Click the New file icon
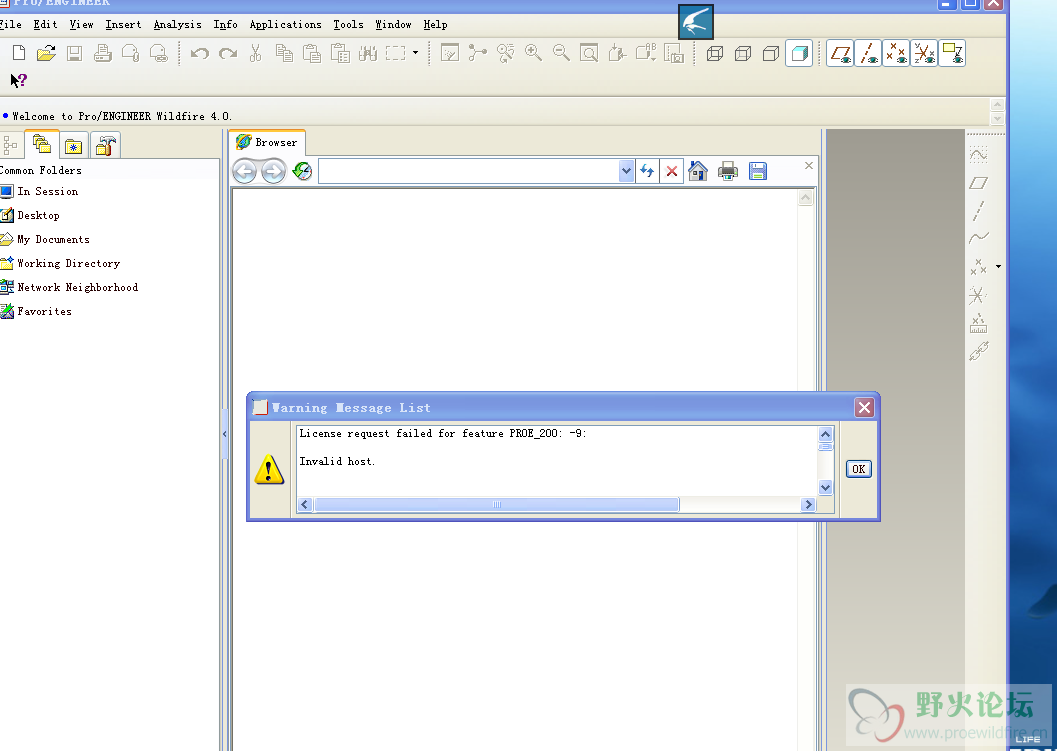The height and width of the screenshot is (751, 1057). 19,53
